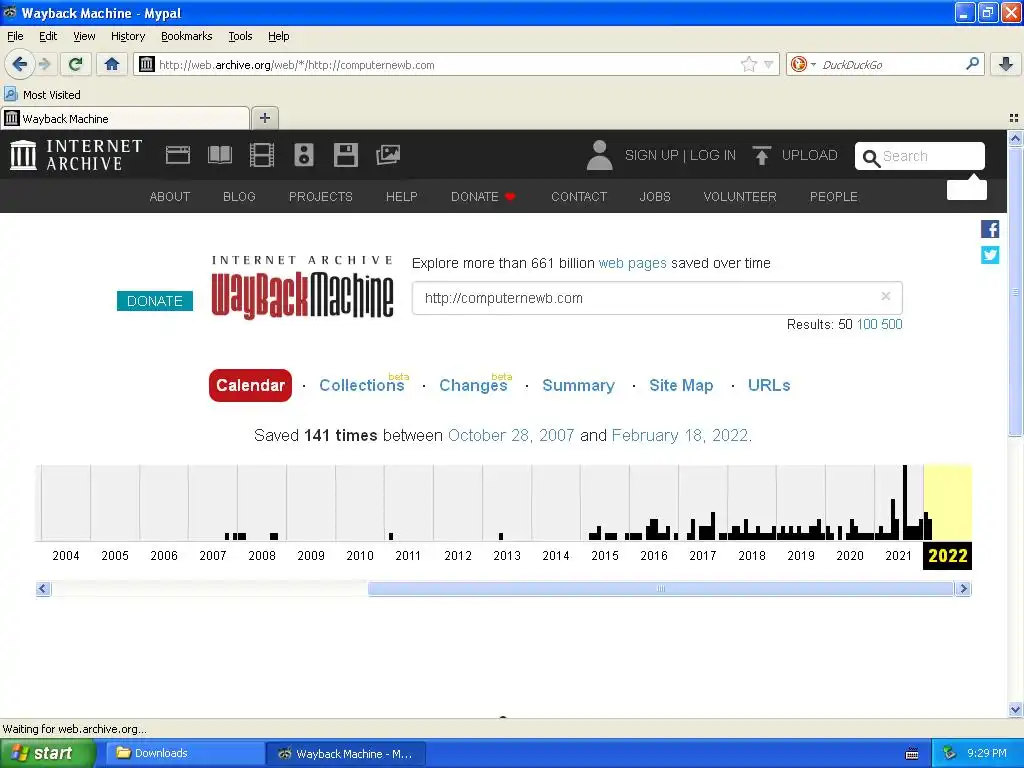Open the Software floppy-disk icon
This screenshot has width=1024, height=768.
pyautogui.click(x=345, y=155)
